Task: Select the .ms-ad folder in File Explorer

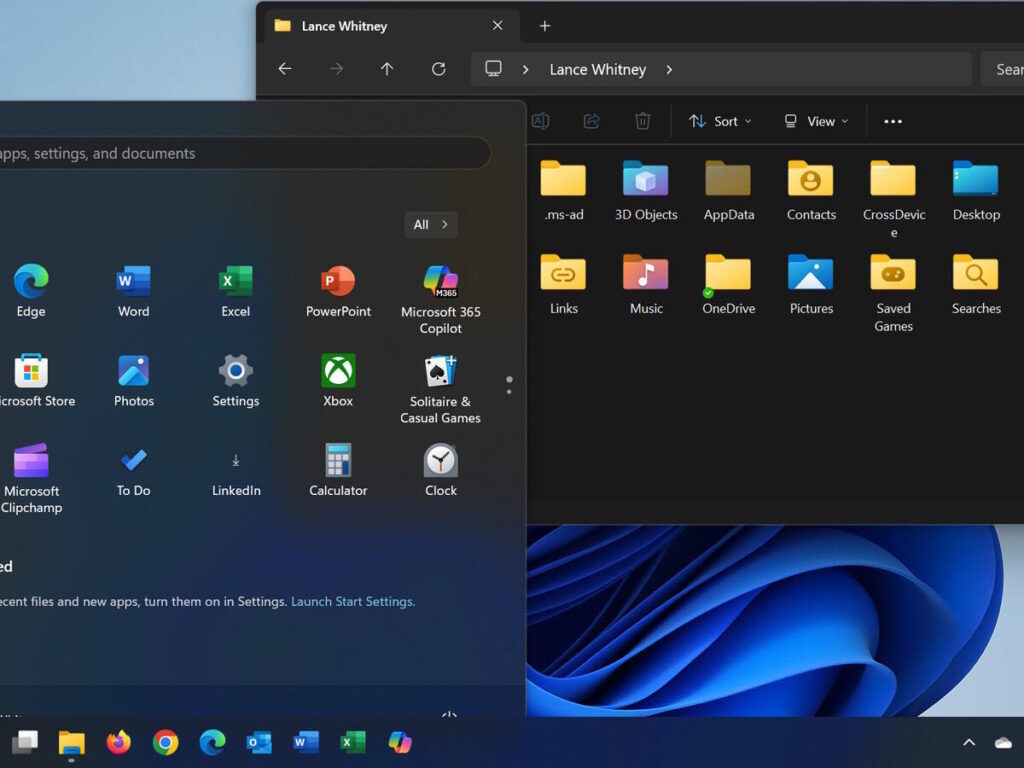Action: tap(564, 191)
